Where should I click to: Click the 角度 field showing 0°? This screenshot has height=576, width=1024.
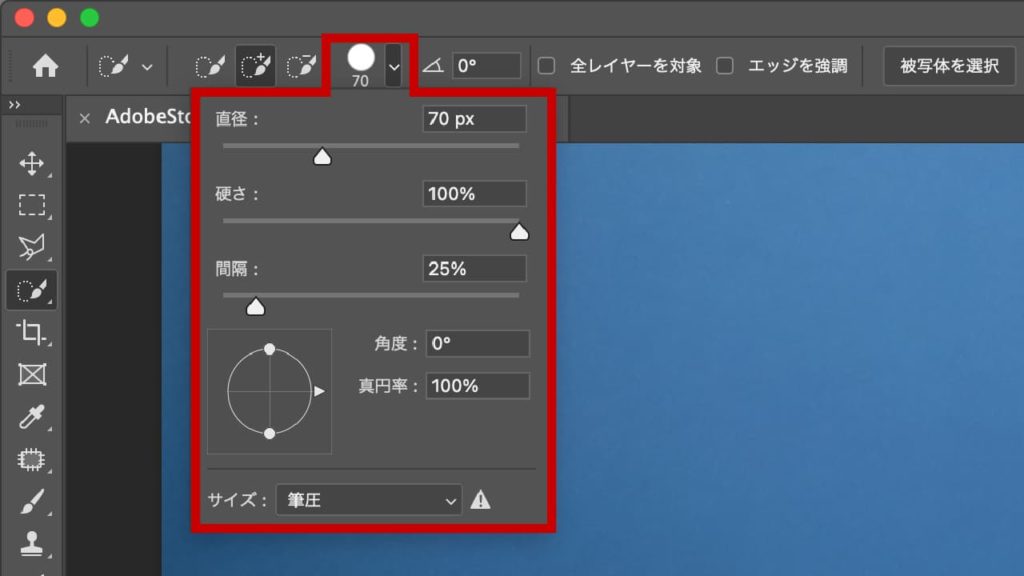coord(477,344)
